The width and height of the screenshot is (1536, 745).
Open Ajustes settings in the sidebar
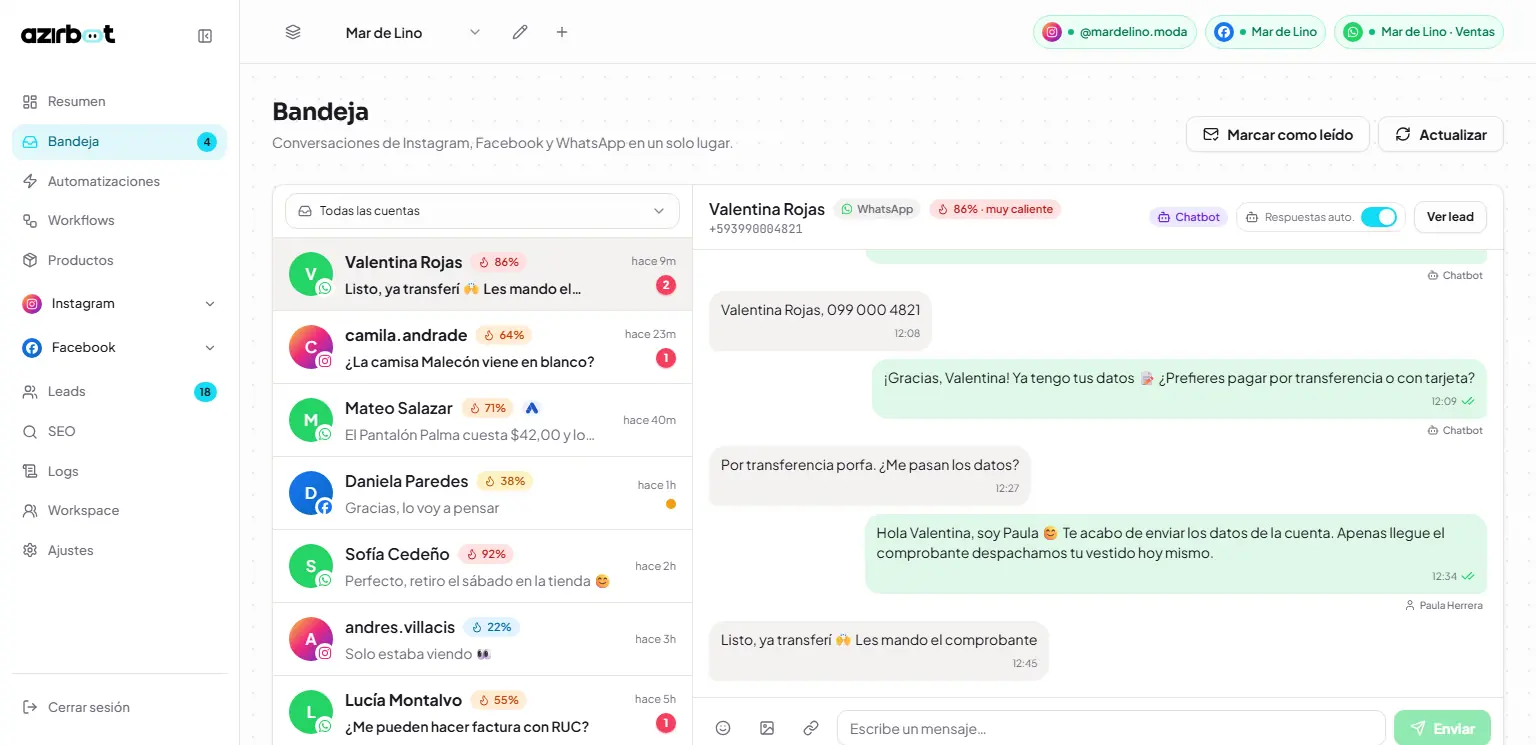coord(120,550)
